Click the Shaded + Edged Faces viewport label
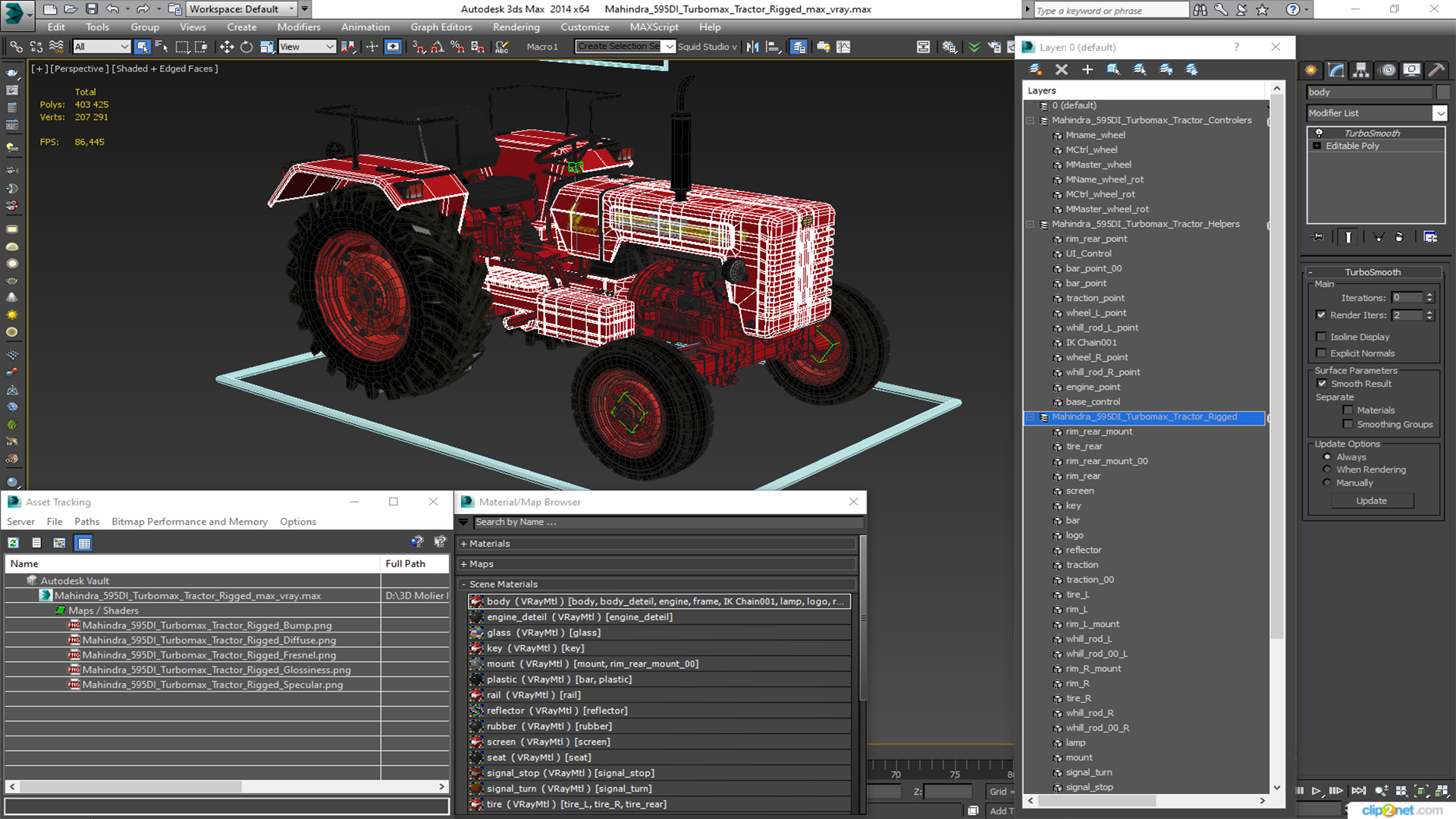The width and height of the screenshot is (1456, 819). tap(166, 69)
